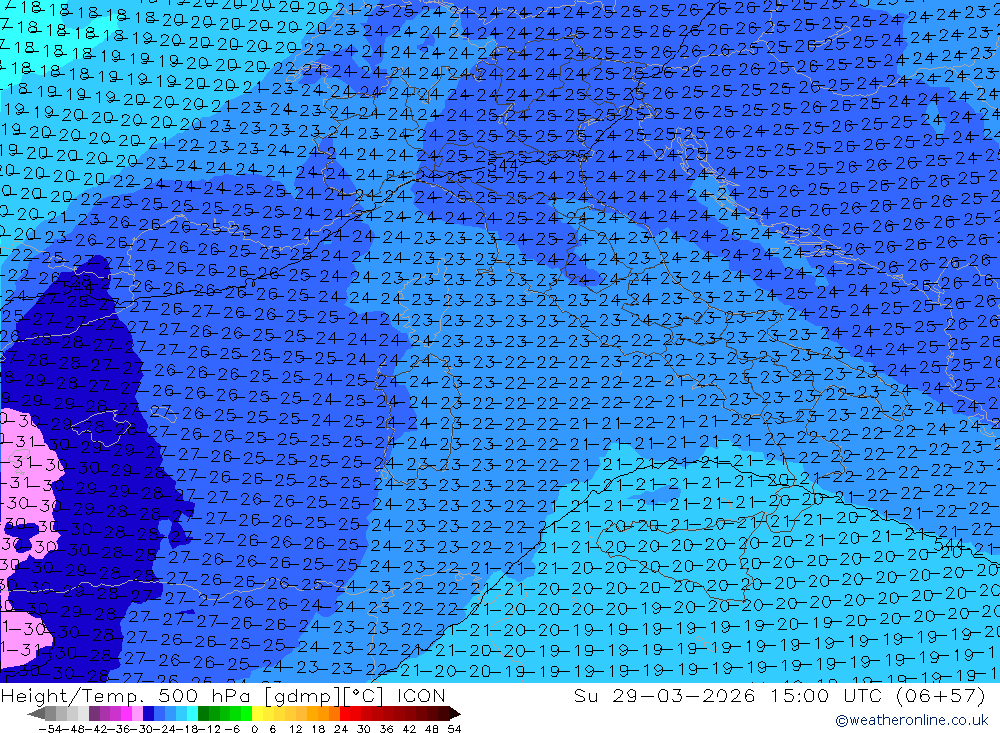Click the "42" legend scale label
Screen dimensions: 1000x733
coord(409,729)
